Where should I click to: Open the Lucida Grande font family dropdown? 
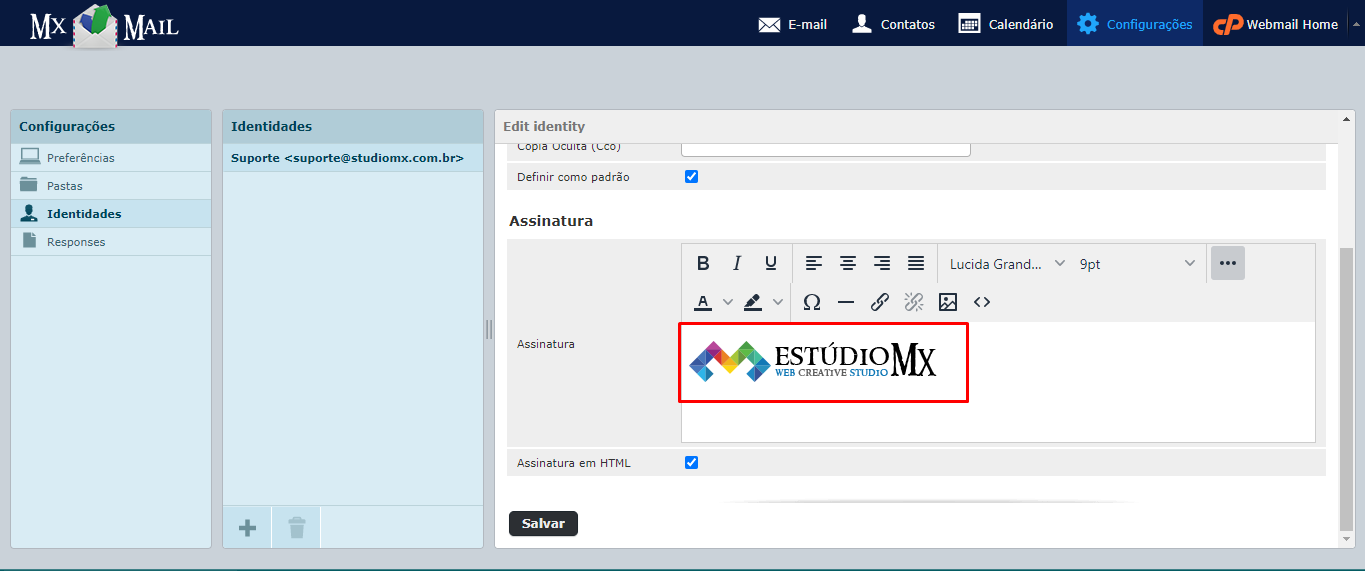(1007, 264)
